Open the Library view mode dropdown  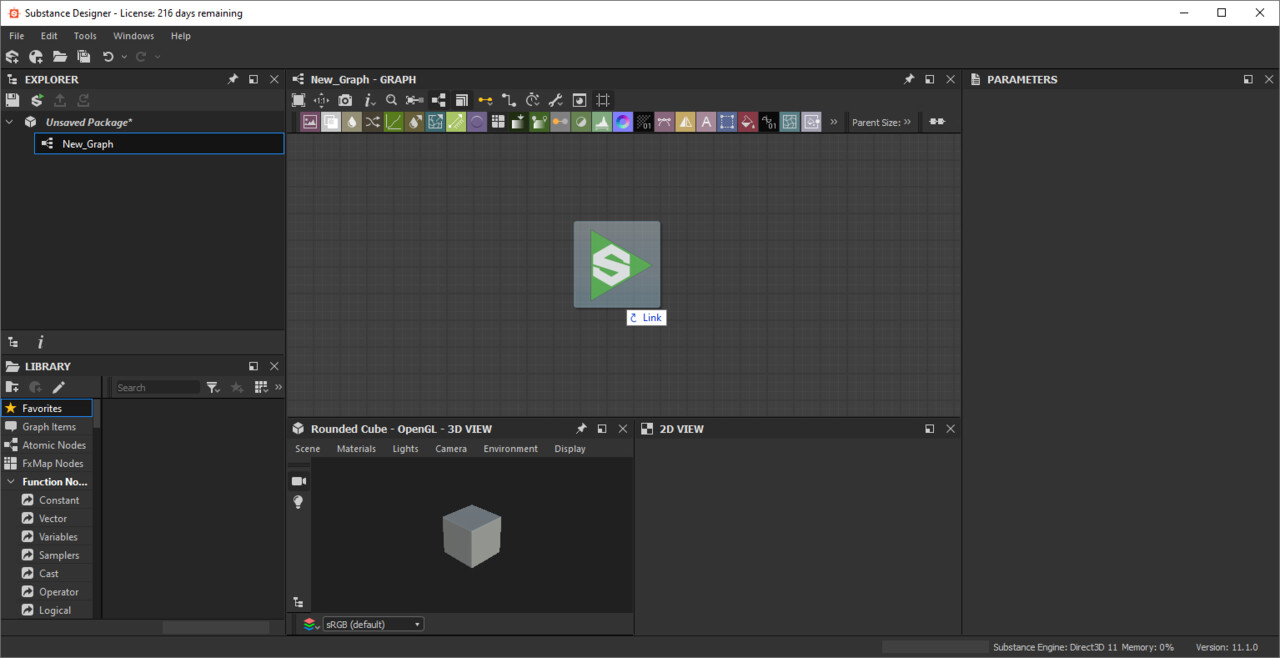(x=261, y=387)
